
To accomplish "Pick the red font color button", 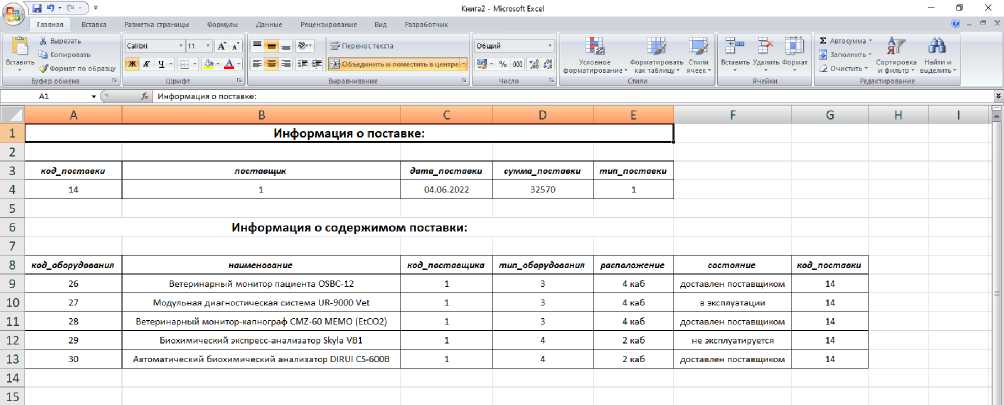I will [x=228, y=64].
